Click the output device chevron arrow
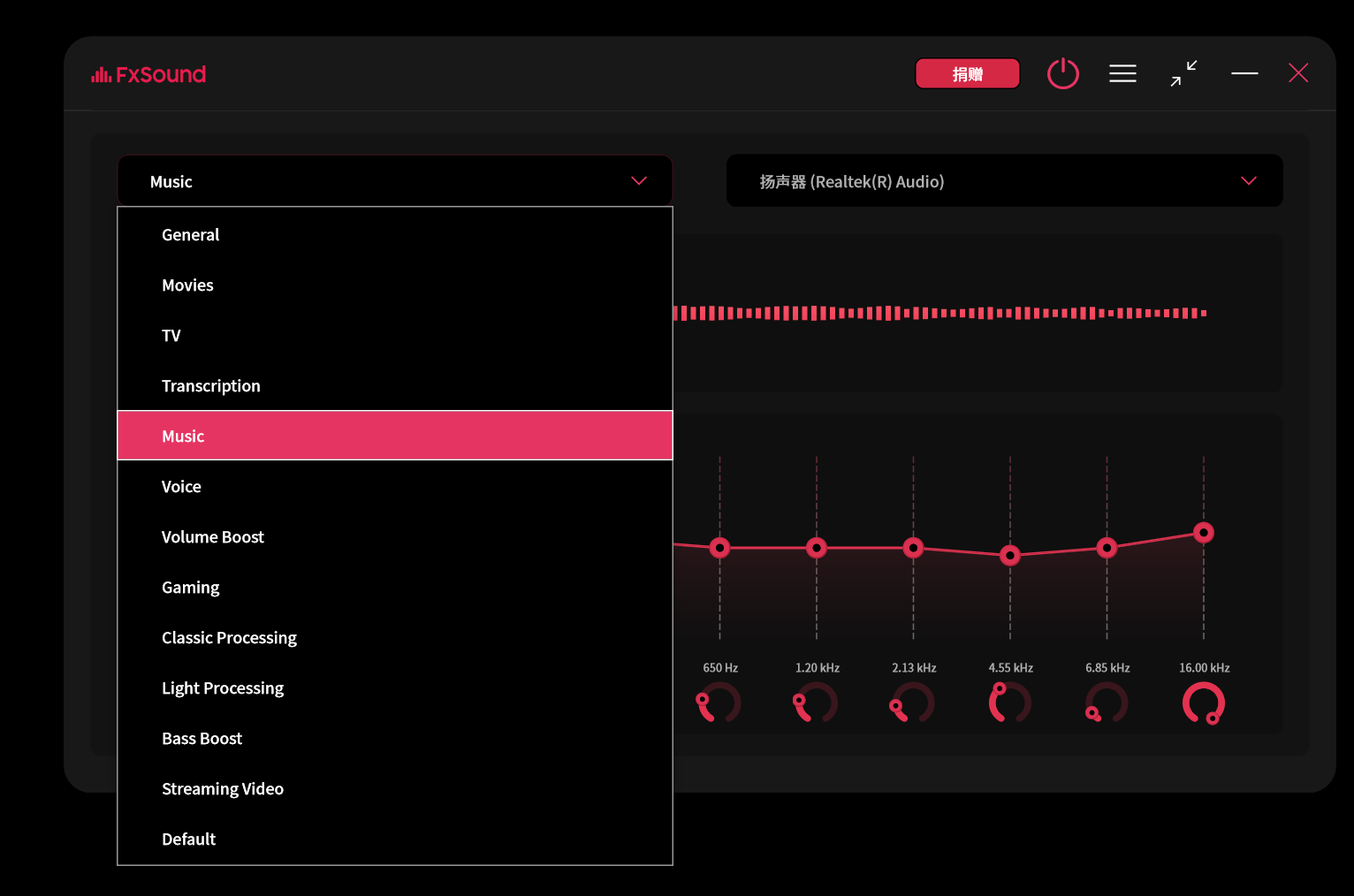The height and width of the screenshot is (896, 1354). pos(1249,181)
